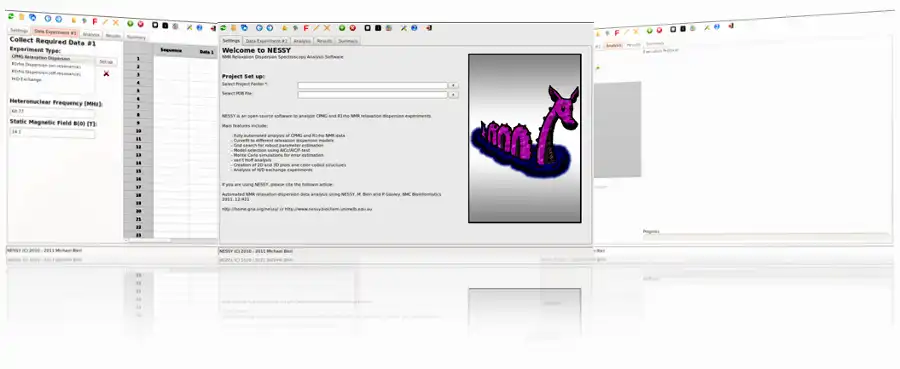Switch to Results tab in center window
900x369 pixels.
324,41
